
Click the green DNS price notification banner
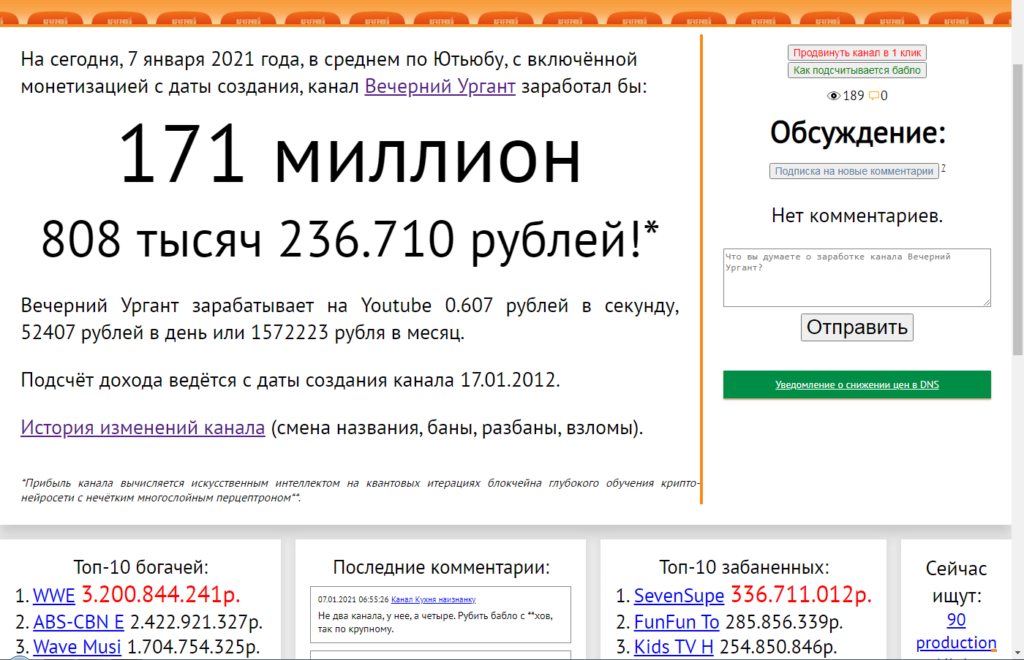(x=857, y=385)
